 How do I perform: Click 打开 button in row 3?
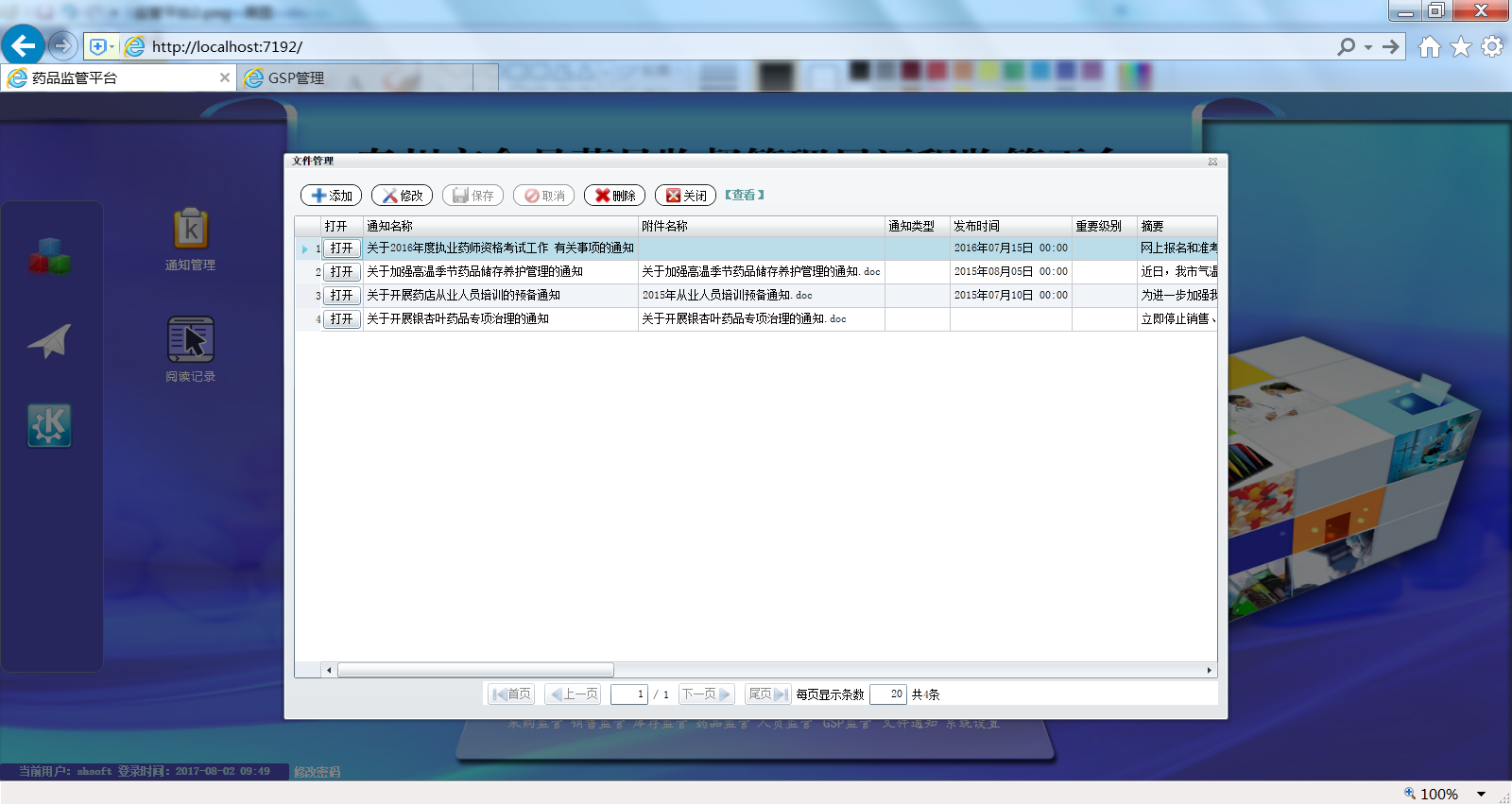tap(341, 296)
